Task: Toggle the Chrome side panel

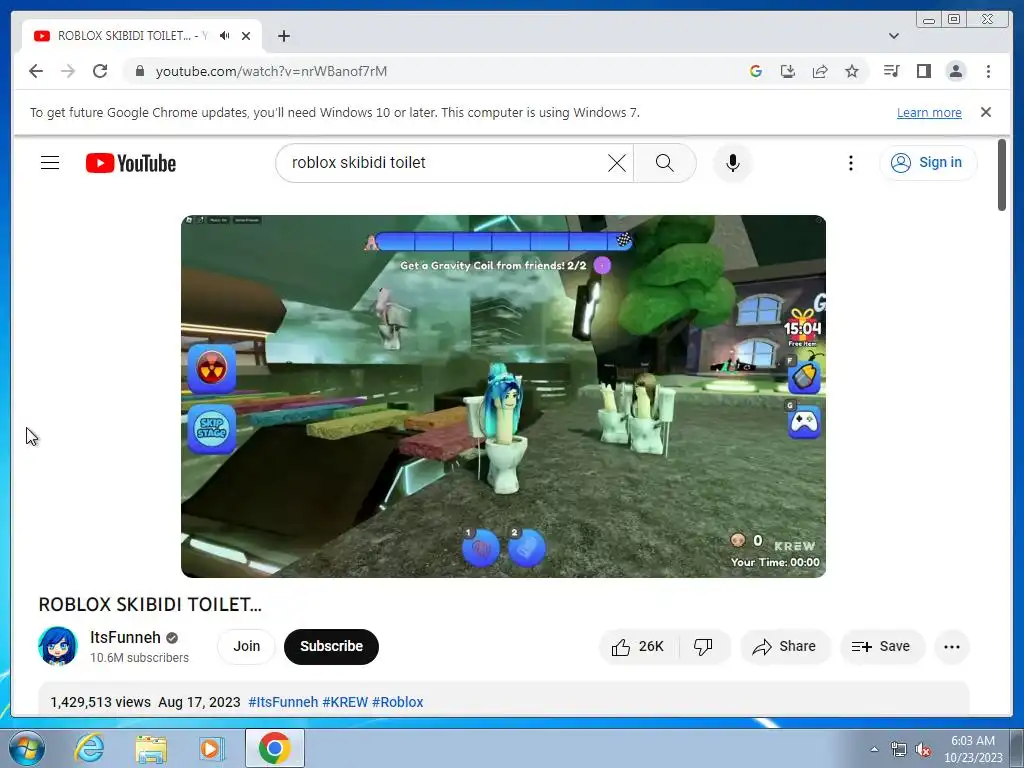Action: pos(923,71)
